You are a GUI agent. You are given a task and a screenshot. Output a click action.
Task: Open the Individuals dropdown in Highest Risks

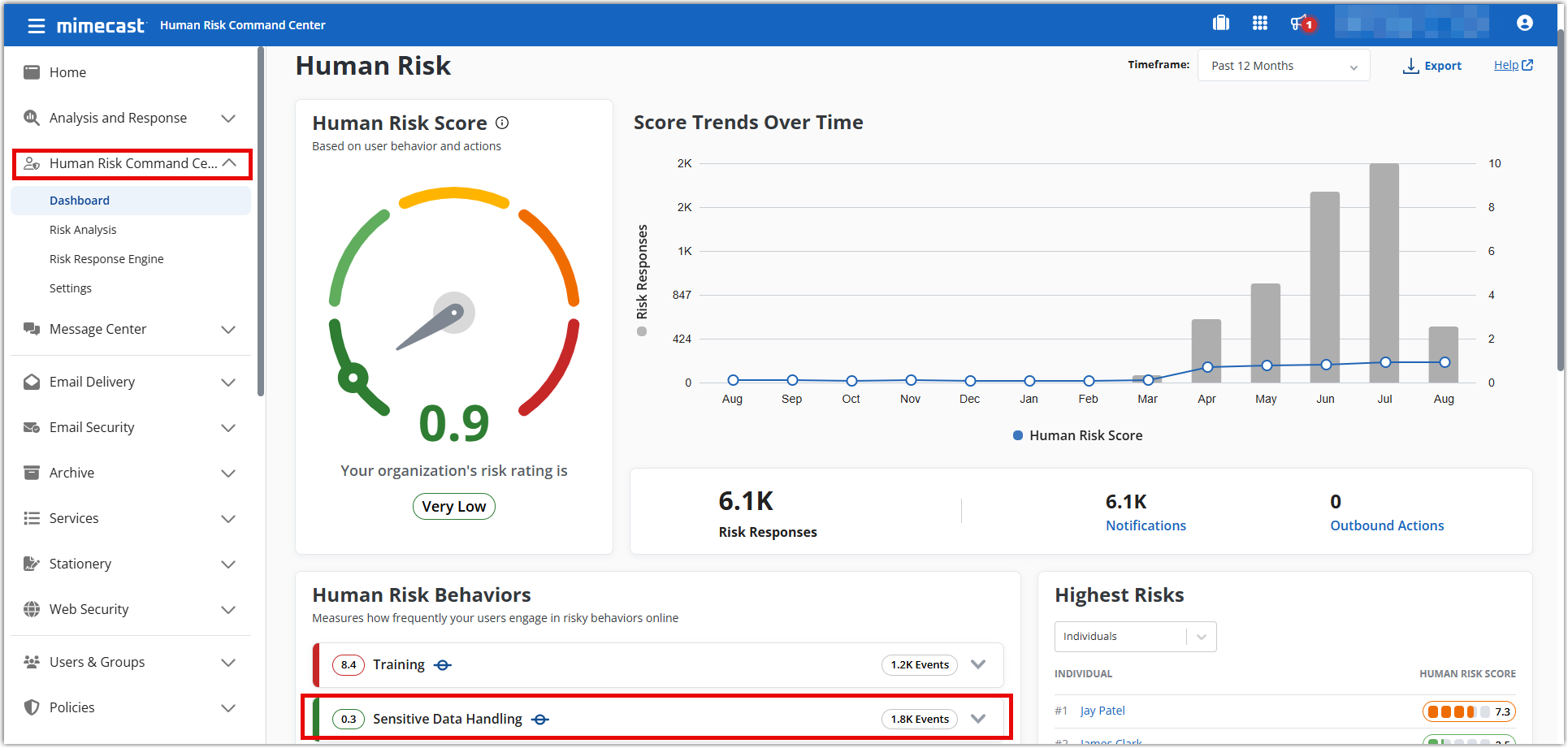point(1201,636)
